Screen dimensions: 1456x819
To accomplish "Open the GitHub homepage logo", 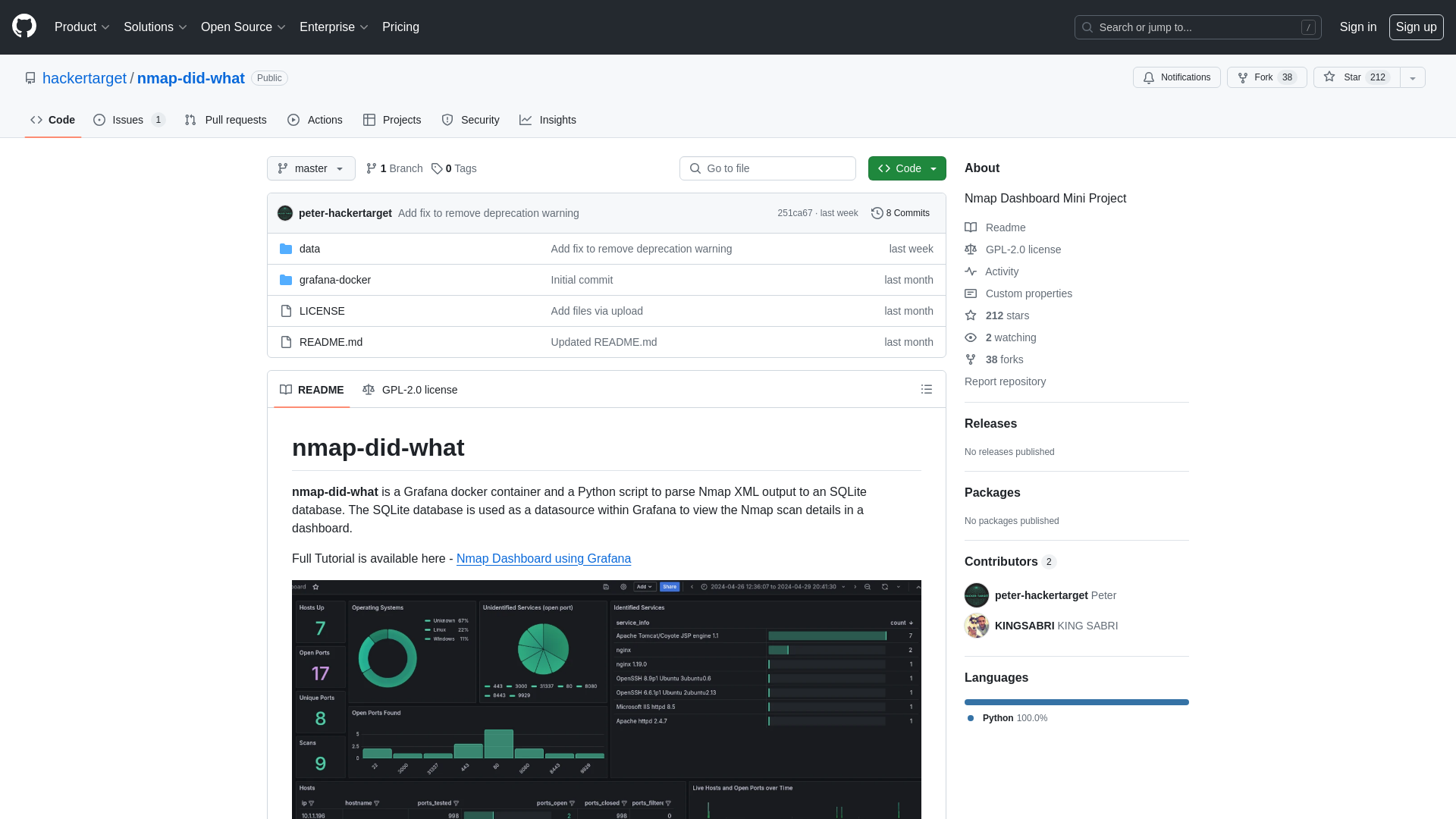I will coord(24,27).
